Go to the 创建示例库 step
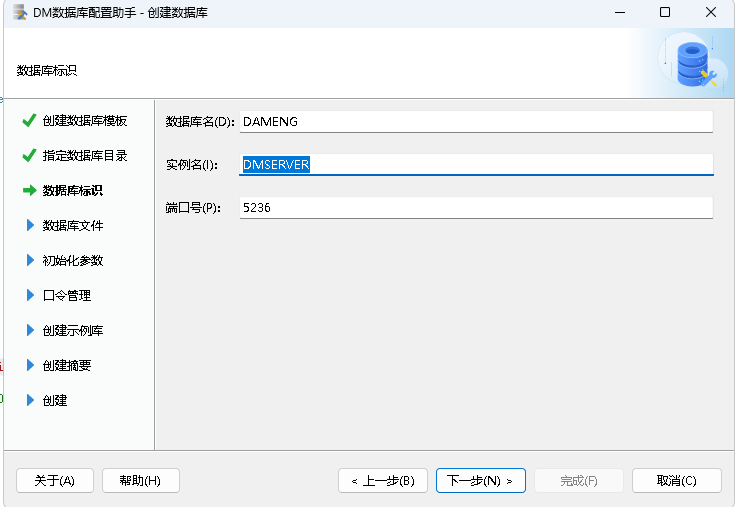Image resolution: width=735 pixels, height=507 pixels. (x=73, y=330)
